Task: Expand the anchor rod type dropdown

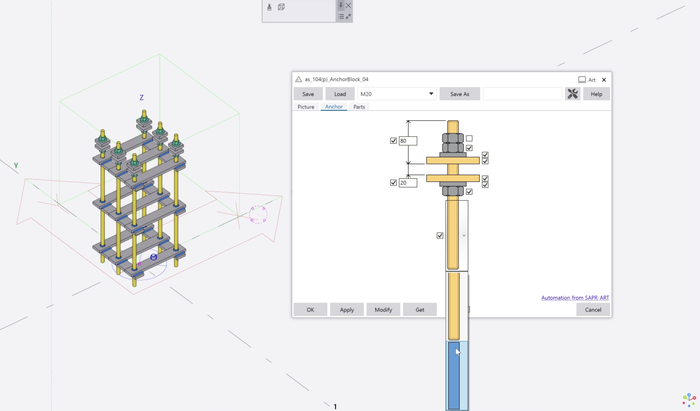Action: pyautogui.click(x=463, y=236)
